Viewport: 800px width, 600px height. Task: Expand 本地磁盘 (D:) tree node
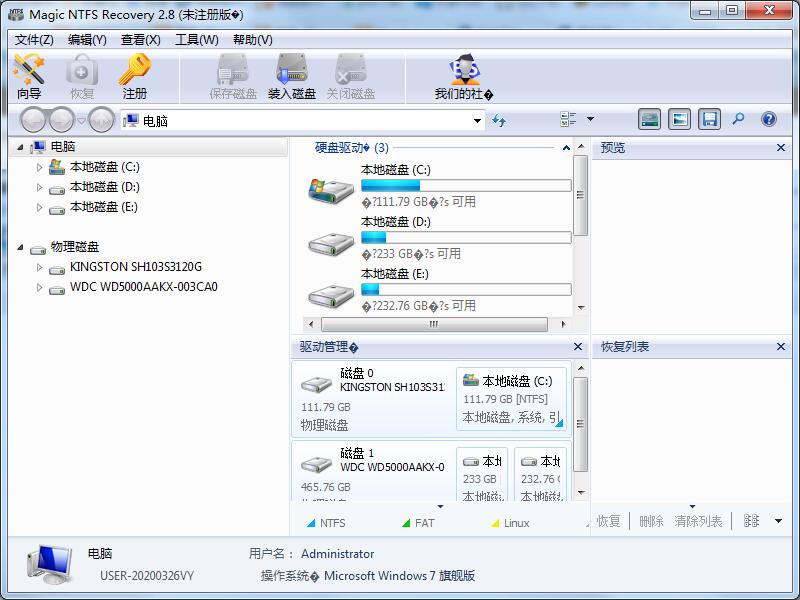click(39, 187)
